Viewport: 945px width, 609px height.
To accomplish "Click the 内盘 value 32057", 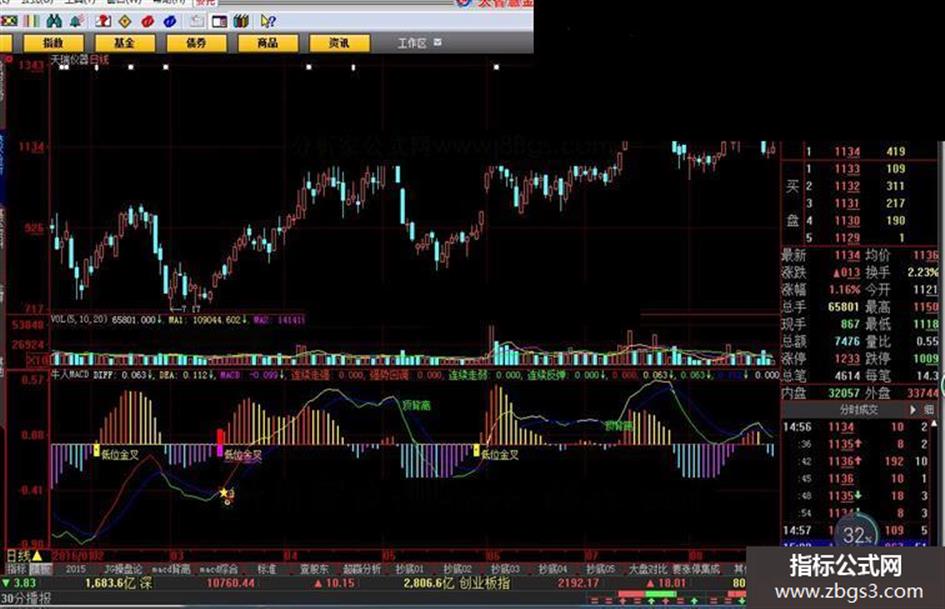I will point(844,393).
